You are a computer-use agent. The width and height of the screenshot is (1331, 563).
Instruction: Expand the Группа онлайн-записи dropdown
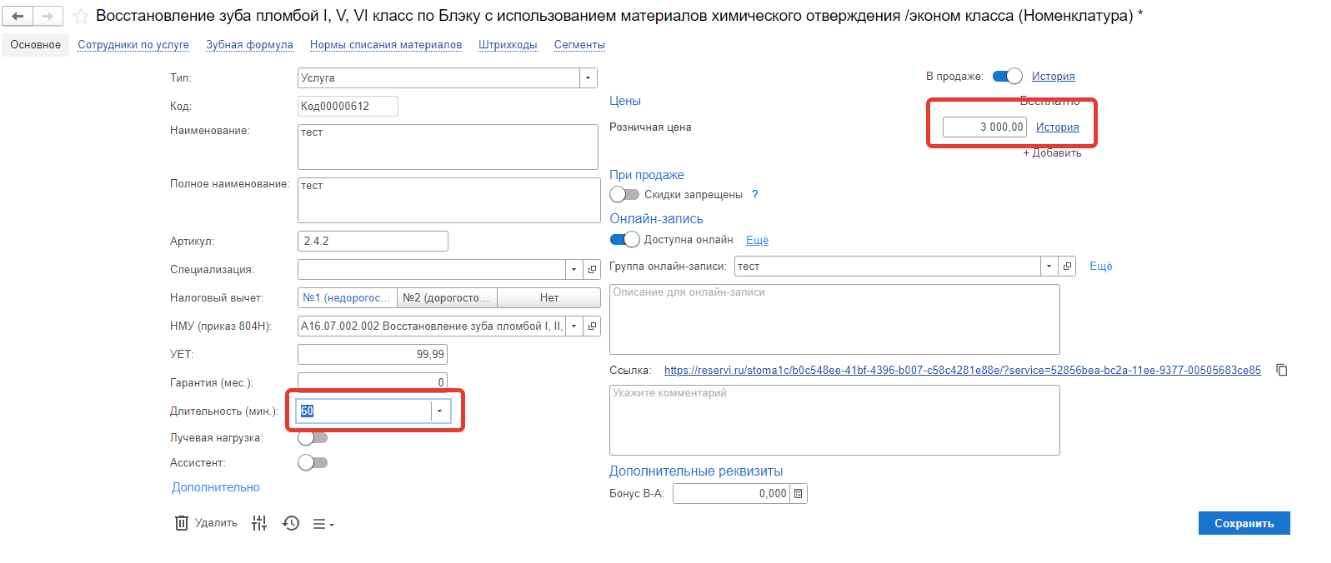coord(1049,266)
